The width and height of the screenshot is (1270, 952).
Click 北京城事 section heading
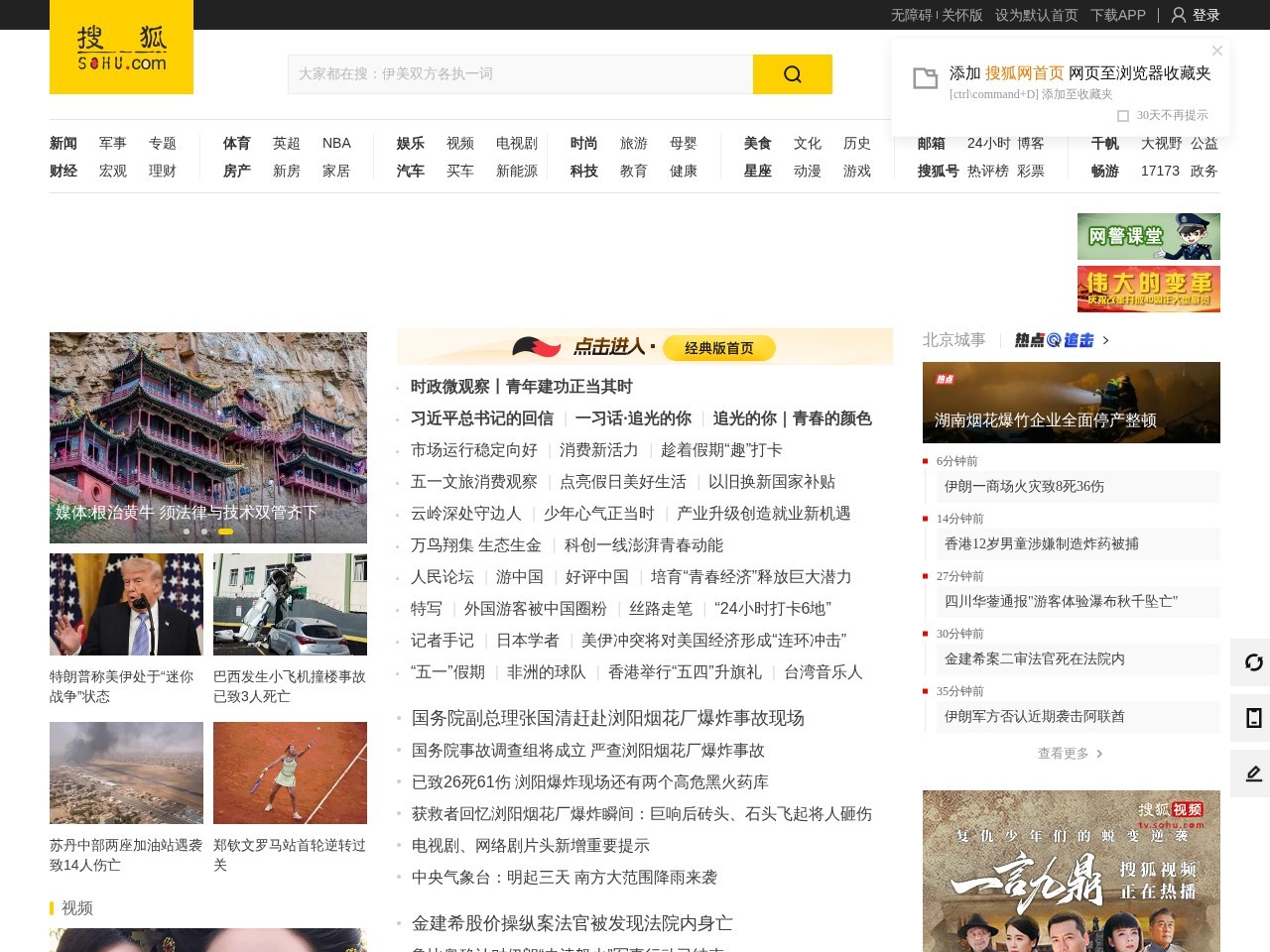(954, 340)
